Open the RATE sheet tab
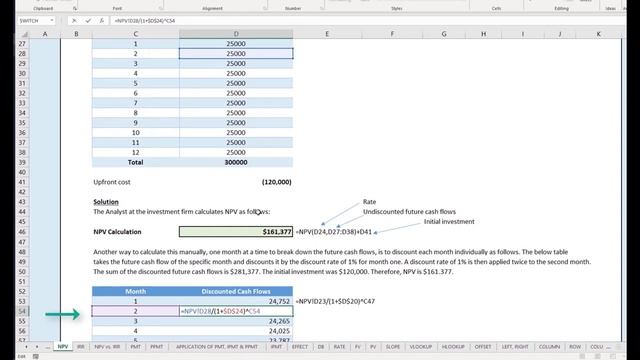 pos(339,347)
